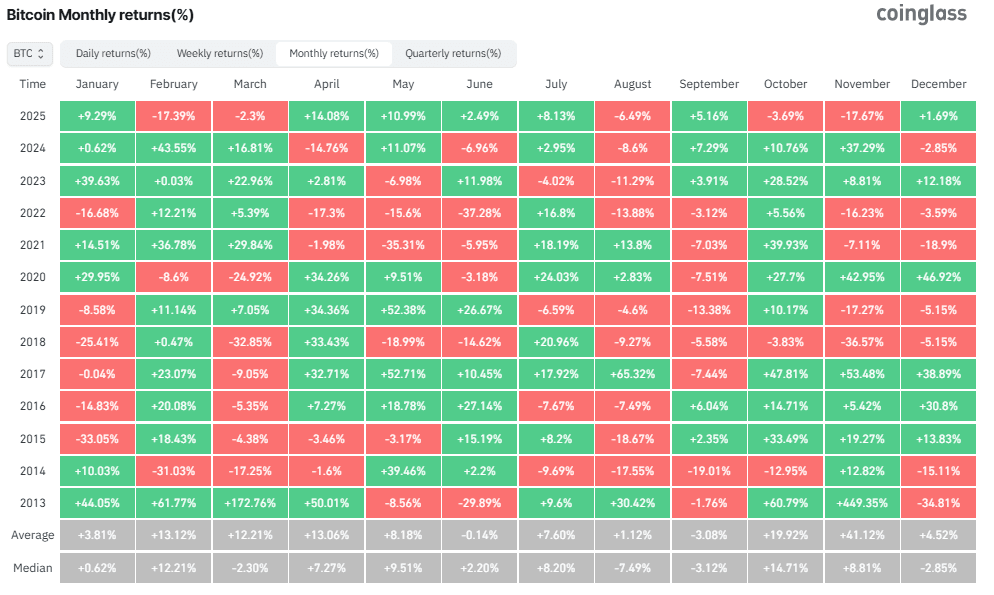The image size is (994, 595).
Task: Click the gray +41.12% November Average cell
Action: coord(861,535)
